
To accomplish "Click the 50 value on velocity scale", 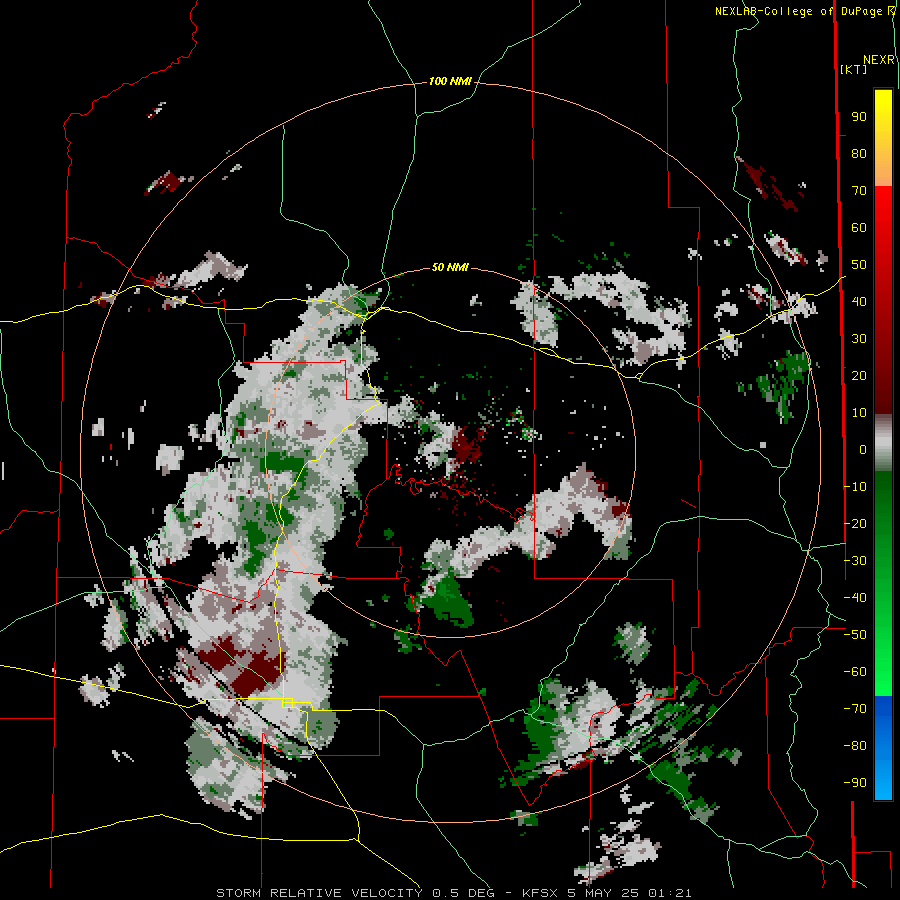I will tap(859, 265).
